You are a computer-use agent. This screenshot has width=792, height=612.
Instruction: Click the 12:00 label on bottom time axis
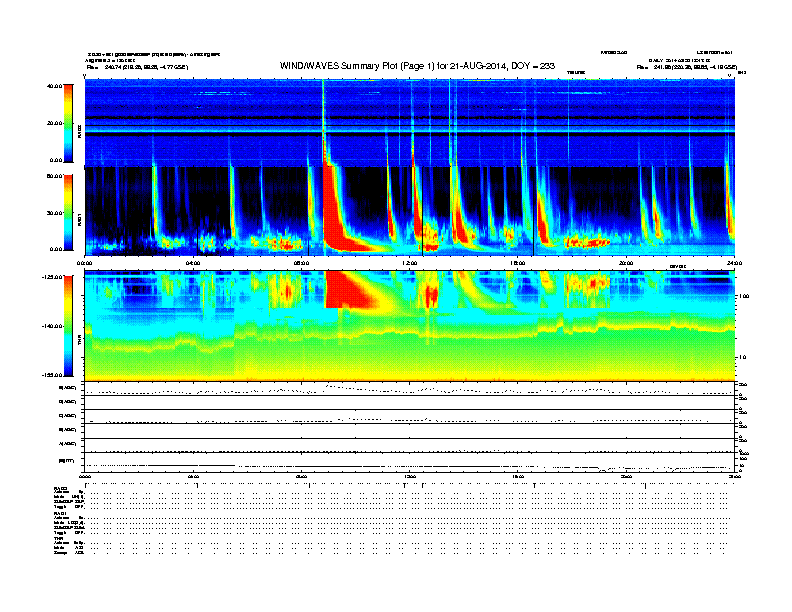[410, 476]
